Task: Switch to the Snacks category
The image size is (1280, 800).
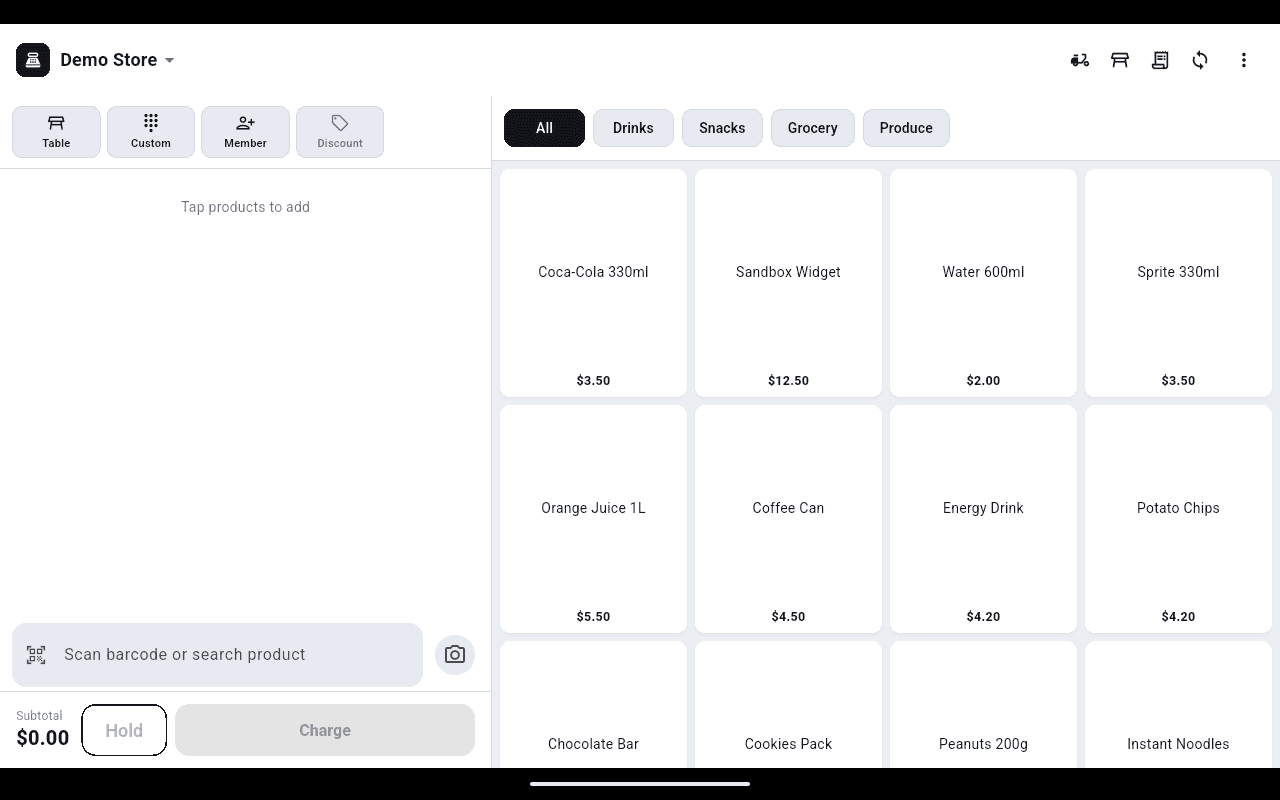Action: click(722, 128)
